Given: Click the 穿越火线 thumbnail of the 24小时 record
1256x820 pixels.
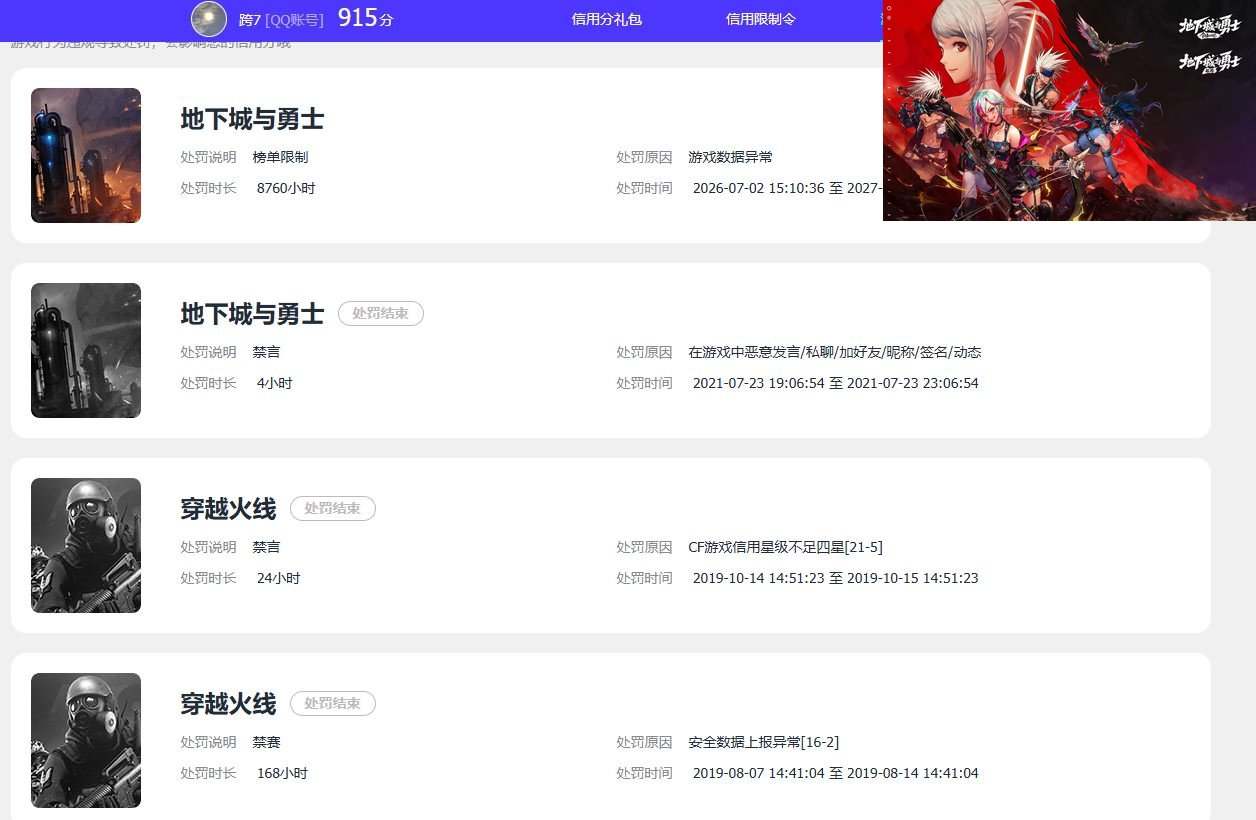Looking at the screenshot, I should (86, 545).
